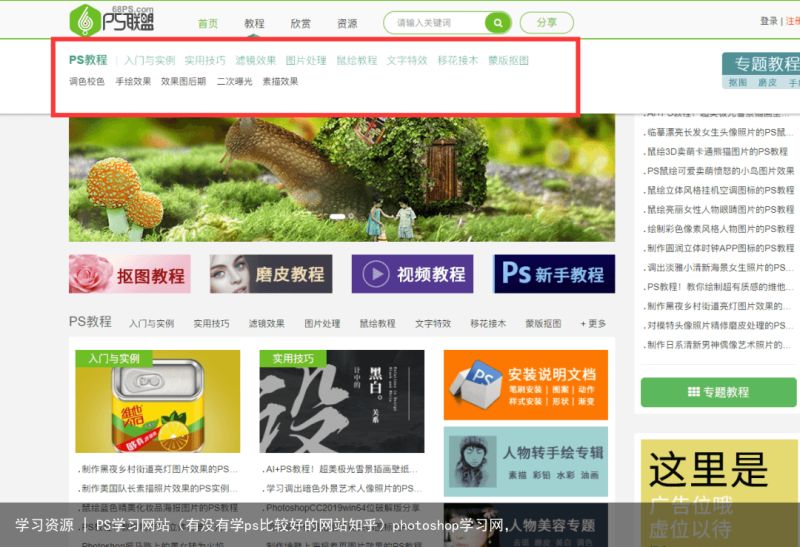Choose 效果图后期 in the submenu
The image size is (800, 547).
click(x=184, y=81)
